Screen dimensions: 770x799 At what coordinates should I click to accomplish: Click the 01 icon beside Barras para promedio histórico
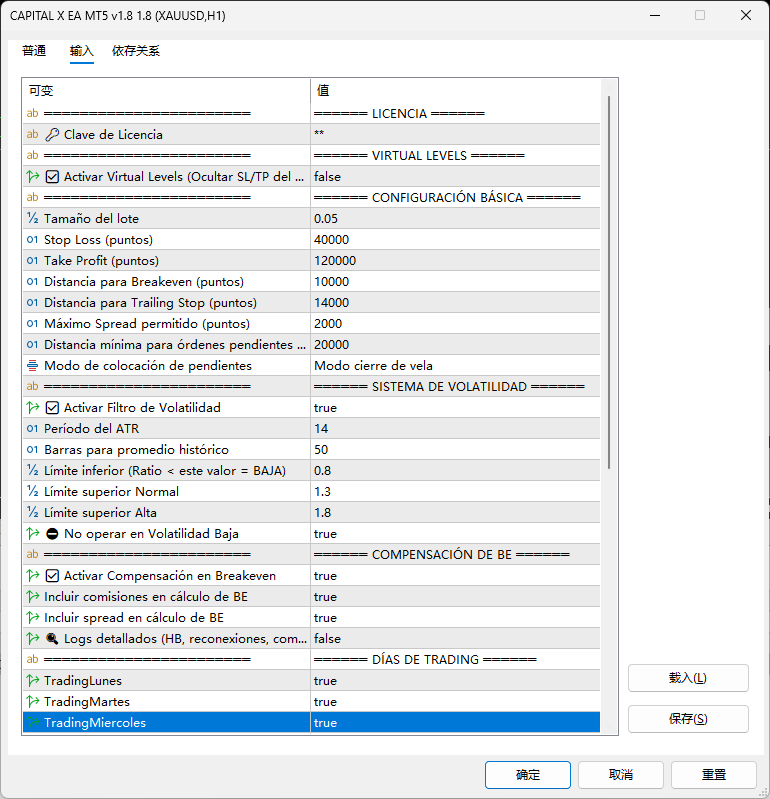tap(33, 449)
